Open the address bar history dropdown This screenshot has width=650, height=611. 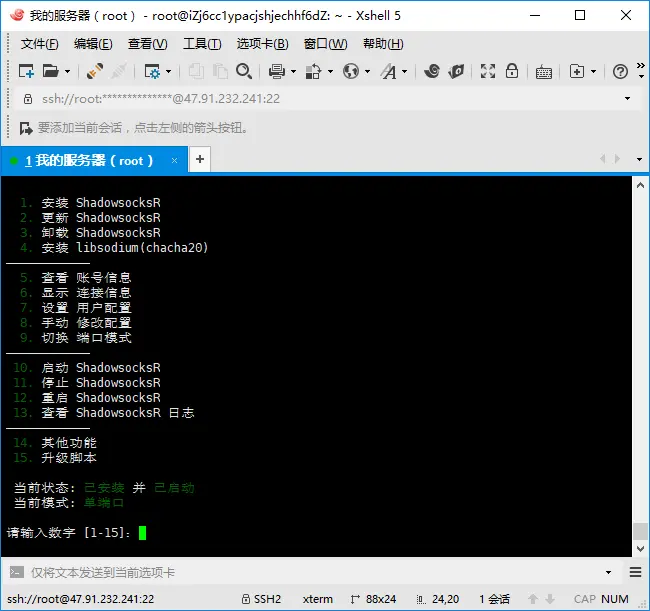[x=627, y=99]
